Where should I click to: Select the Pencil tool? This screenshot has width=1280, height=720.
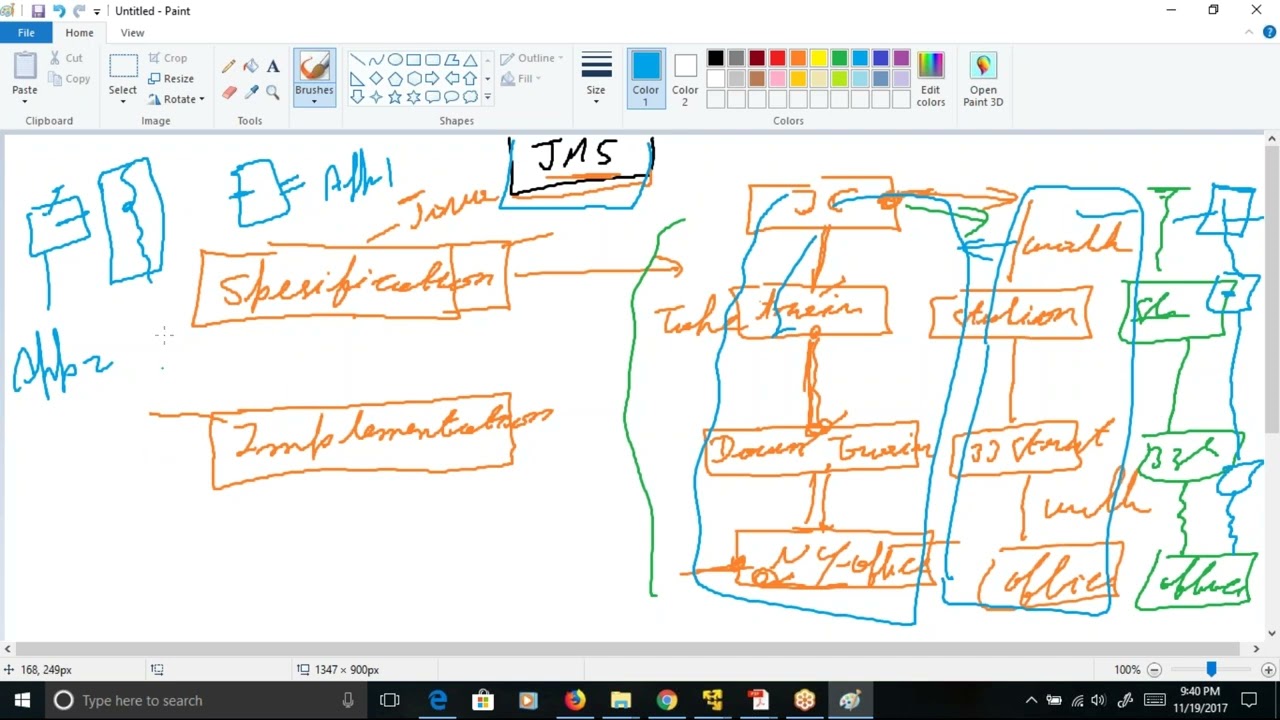pos(229,67)
